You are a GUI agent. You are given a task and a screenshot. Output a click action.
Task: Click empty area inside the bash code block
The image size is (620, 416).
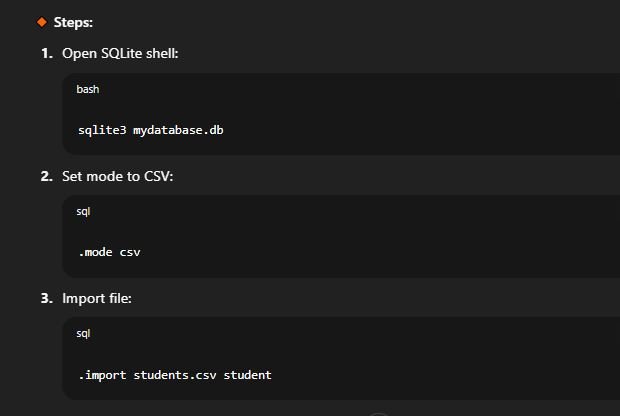[395, 115]
